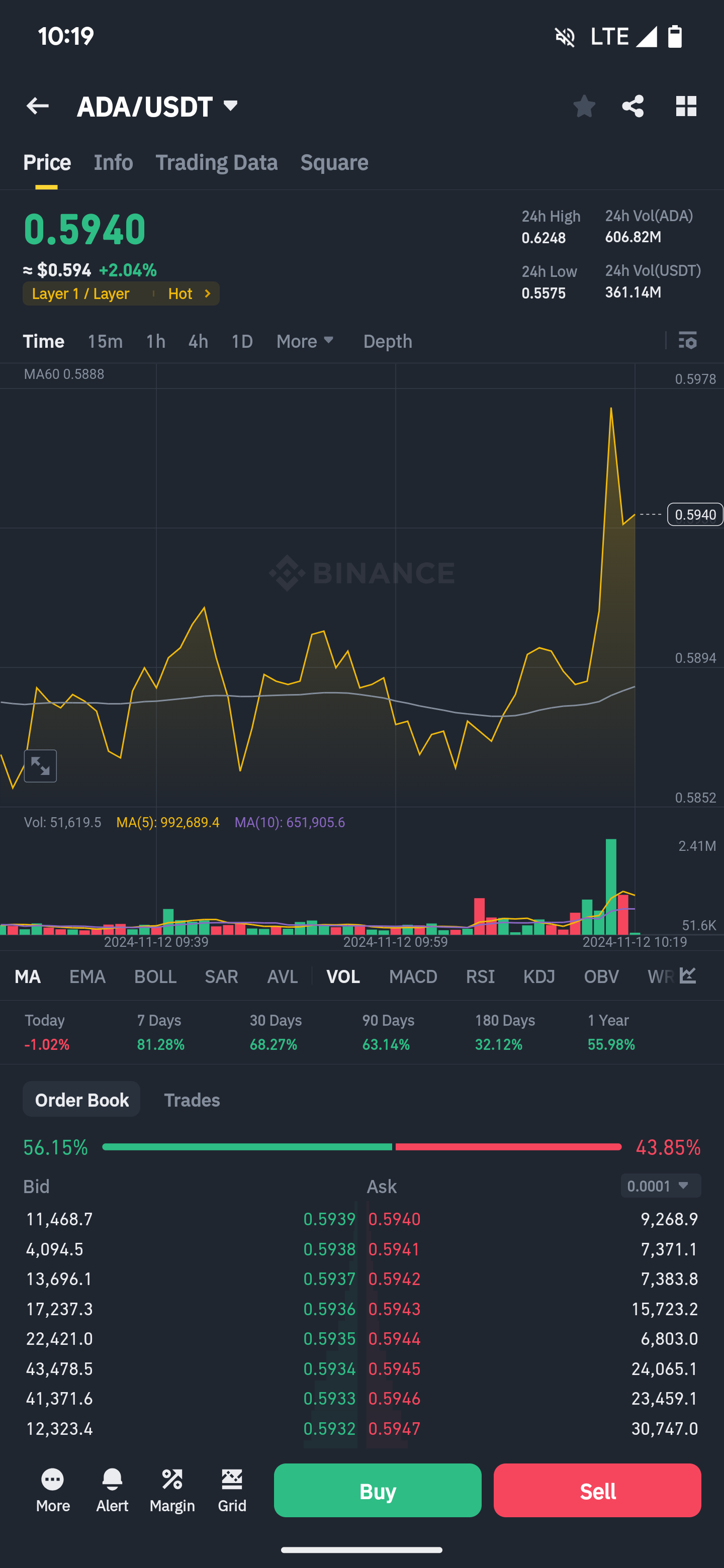Show the Depth chart
Image resolution: width=724 pixels, height=1568 pixels.
click(x=387, y=341)
